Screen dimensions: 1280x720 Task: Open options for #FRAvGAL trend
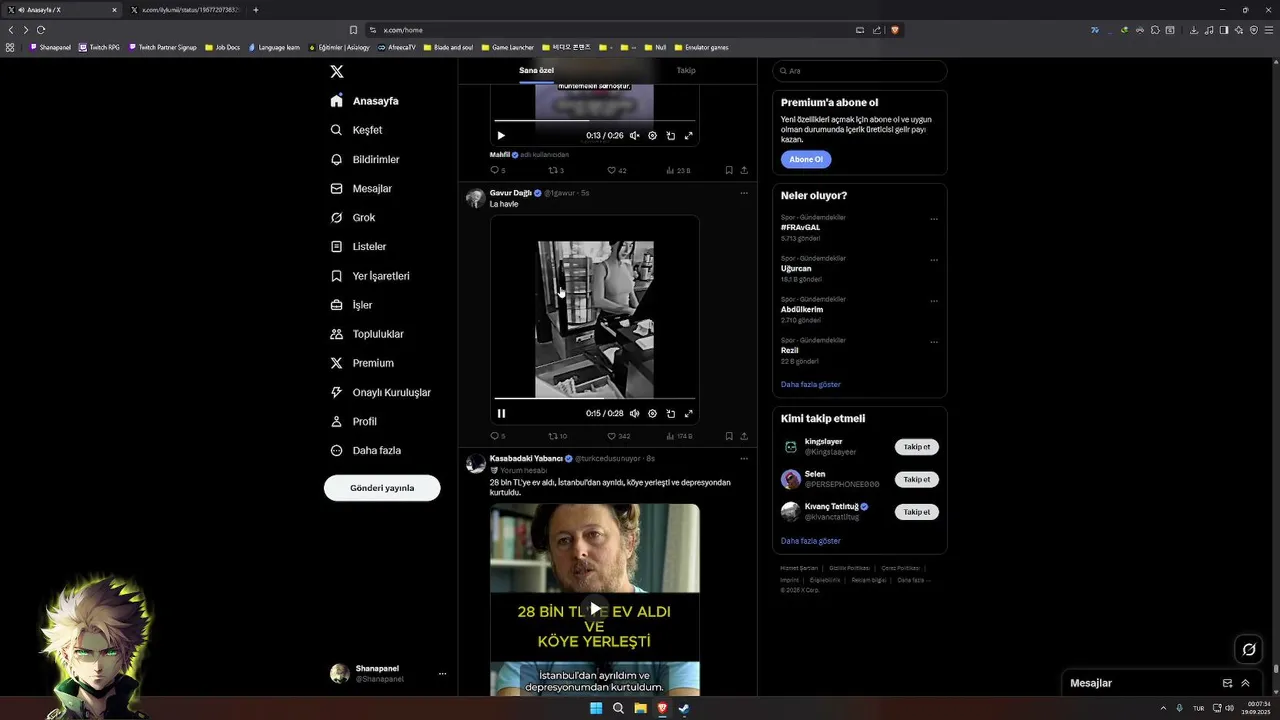pos(934,219)
